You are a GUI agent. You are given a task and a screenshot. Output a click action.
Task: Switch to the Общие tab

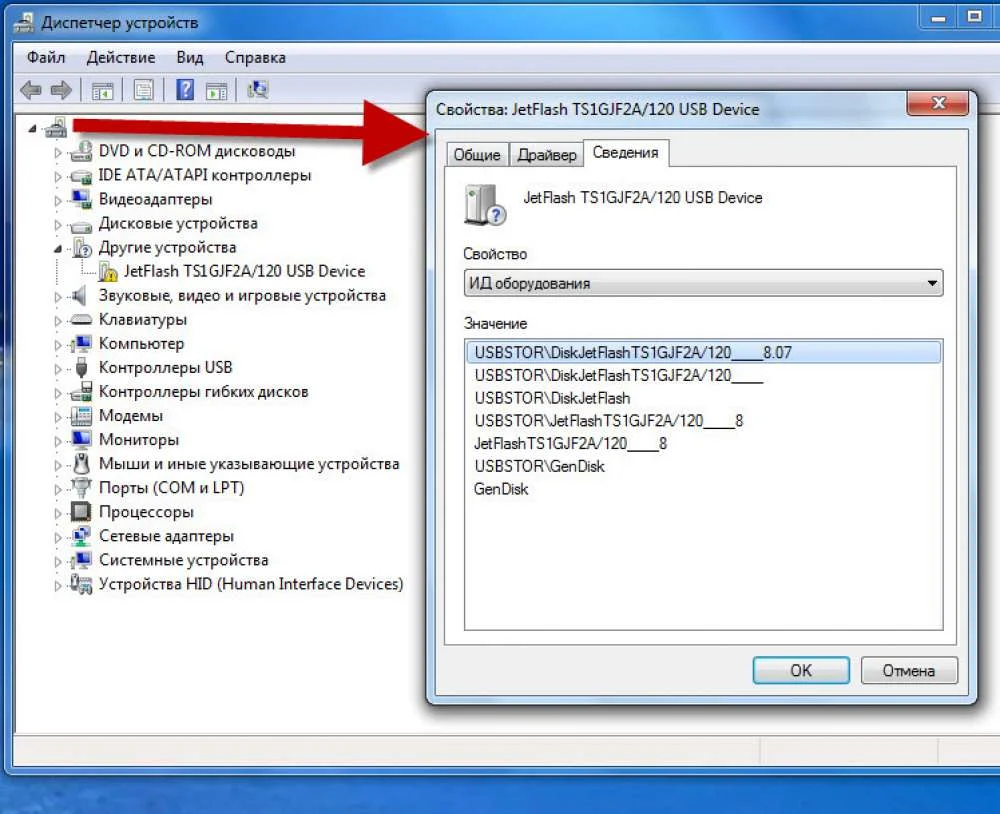coord(476,155)
